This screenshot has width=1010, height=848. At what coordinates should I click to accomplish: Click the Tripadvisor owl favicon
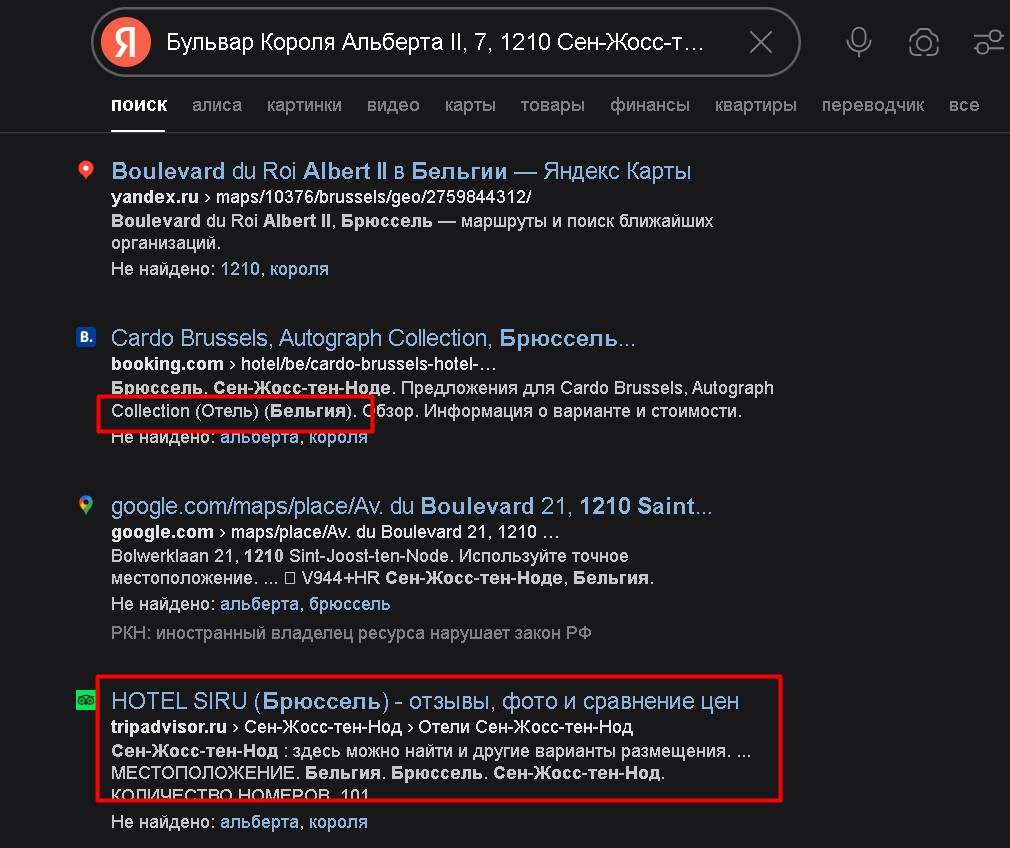coord(86,700)
